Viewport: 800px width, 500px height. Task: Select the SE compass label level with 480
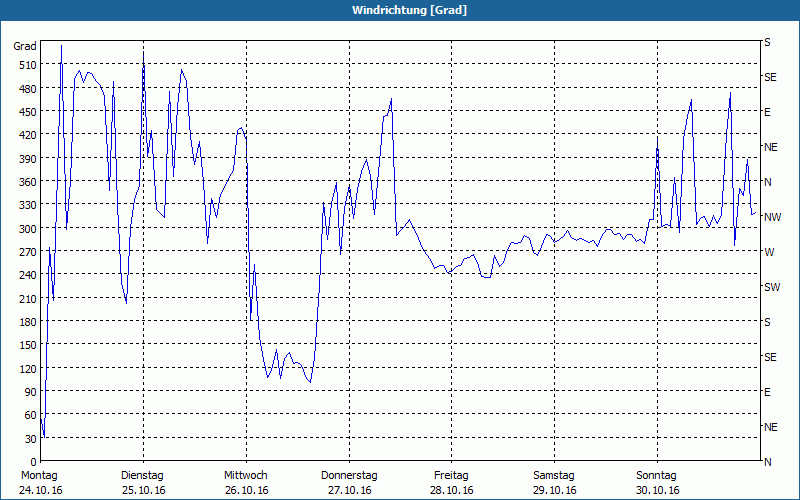pyautogui.click(x=770, y=77)
